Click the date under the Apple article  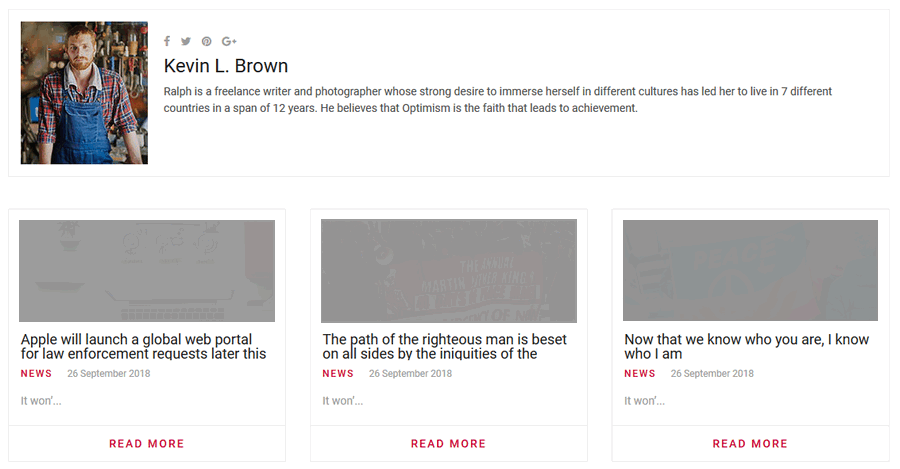(x=108, y=374)
